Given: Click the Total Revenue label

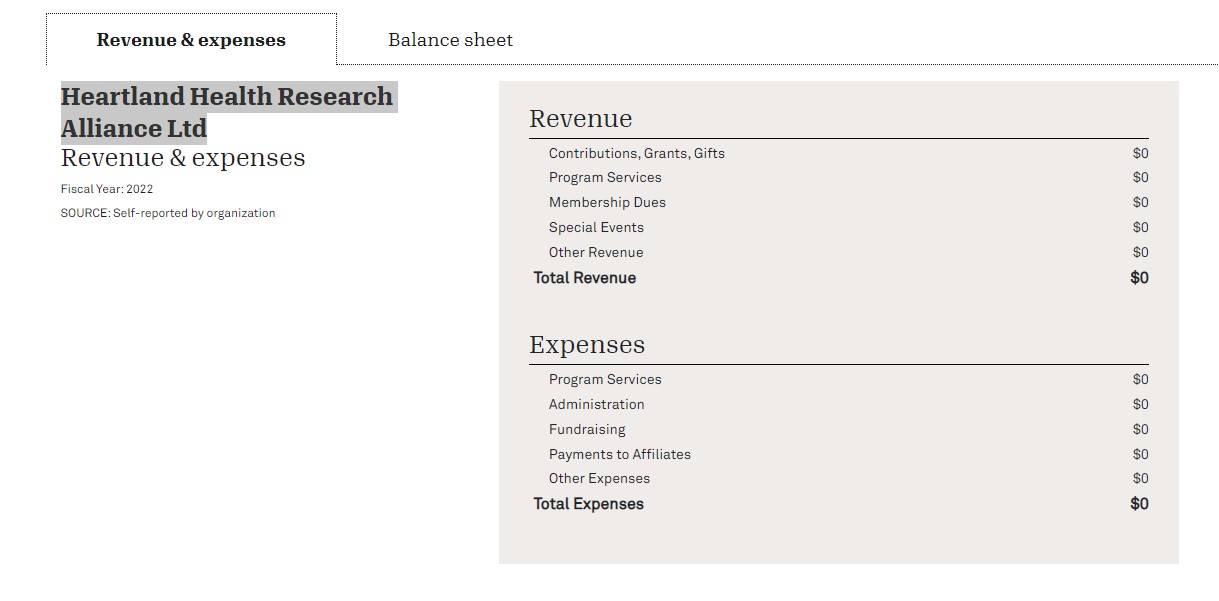Looking at the screenshot, I should (585, 278).
